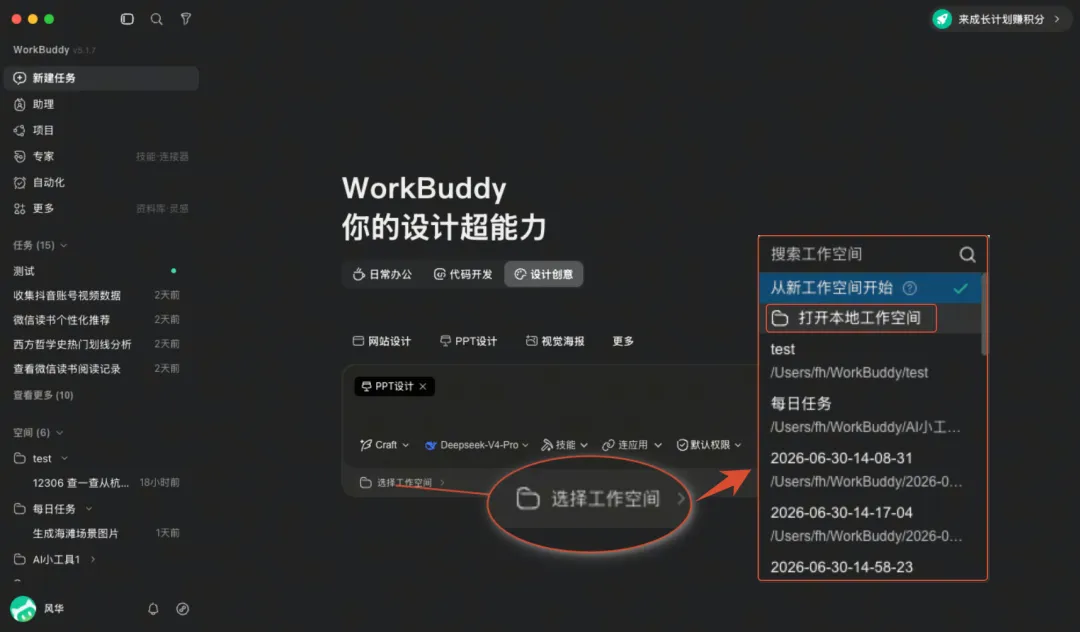
Task: Select workspace 2026-06-30-14-17-04
Action: 871,524
